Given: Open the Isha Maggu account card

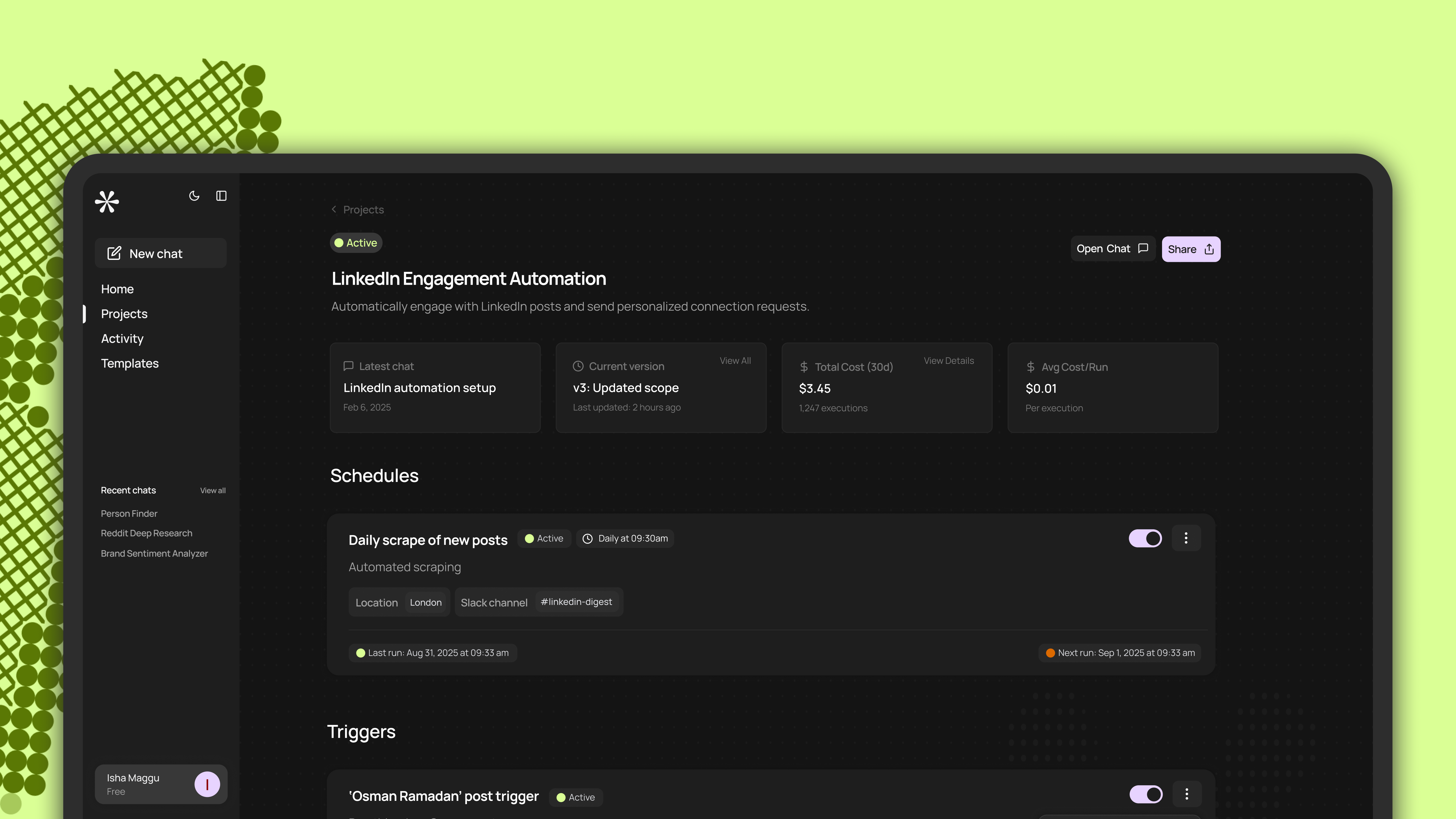Looking at the screenshot, I should tap(161, 784).
